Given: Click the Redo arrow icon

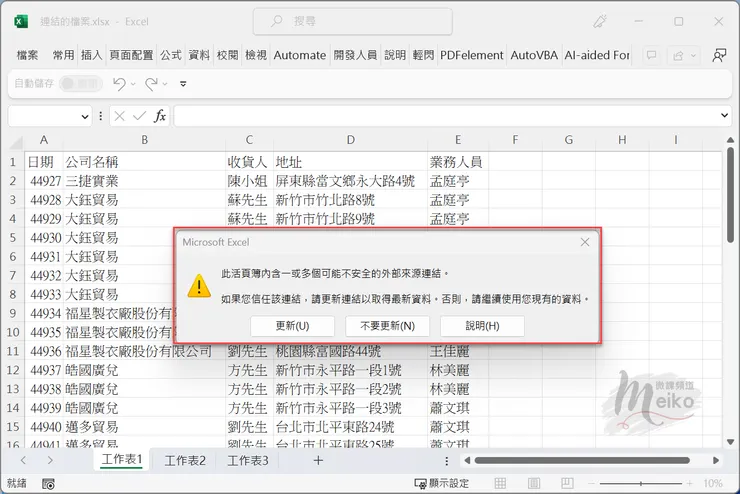Looking at the screenshot, I should click(151, 84).
